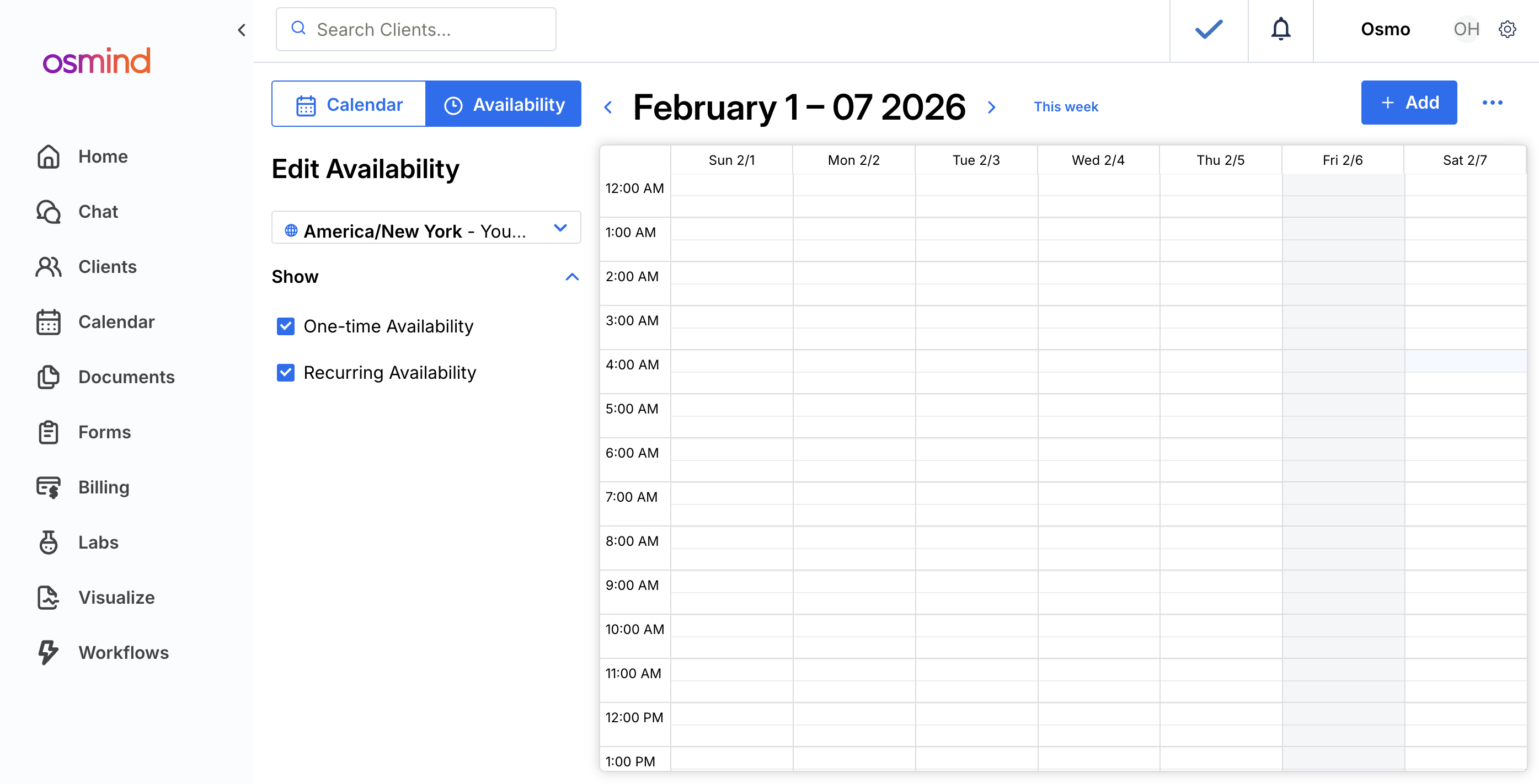Open the Labs flask icon
Image resolution: width=1539 pixels, height=784 pixels.
49,542
